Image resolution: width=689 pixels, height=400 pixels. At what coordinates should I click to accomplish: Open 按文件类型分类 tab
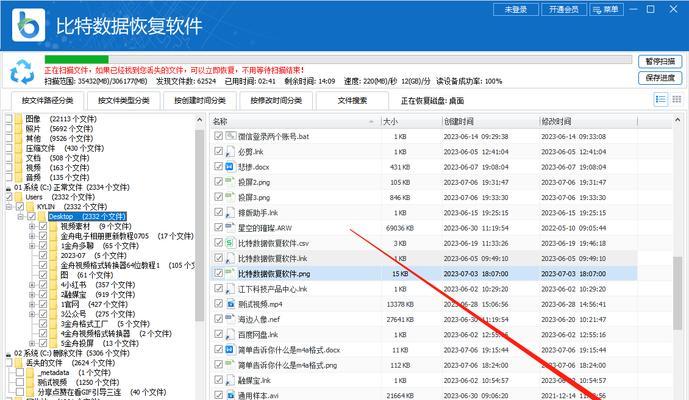[123, 101]
